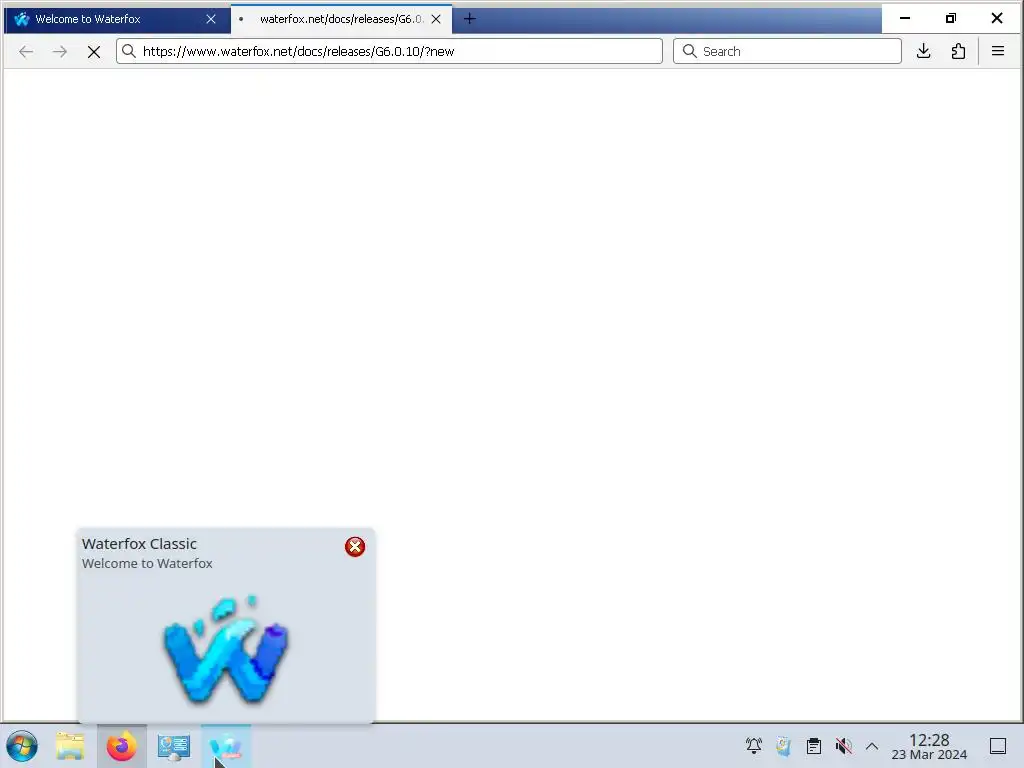Click inside the Search box

coord(787,52)
